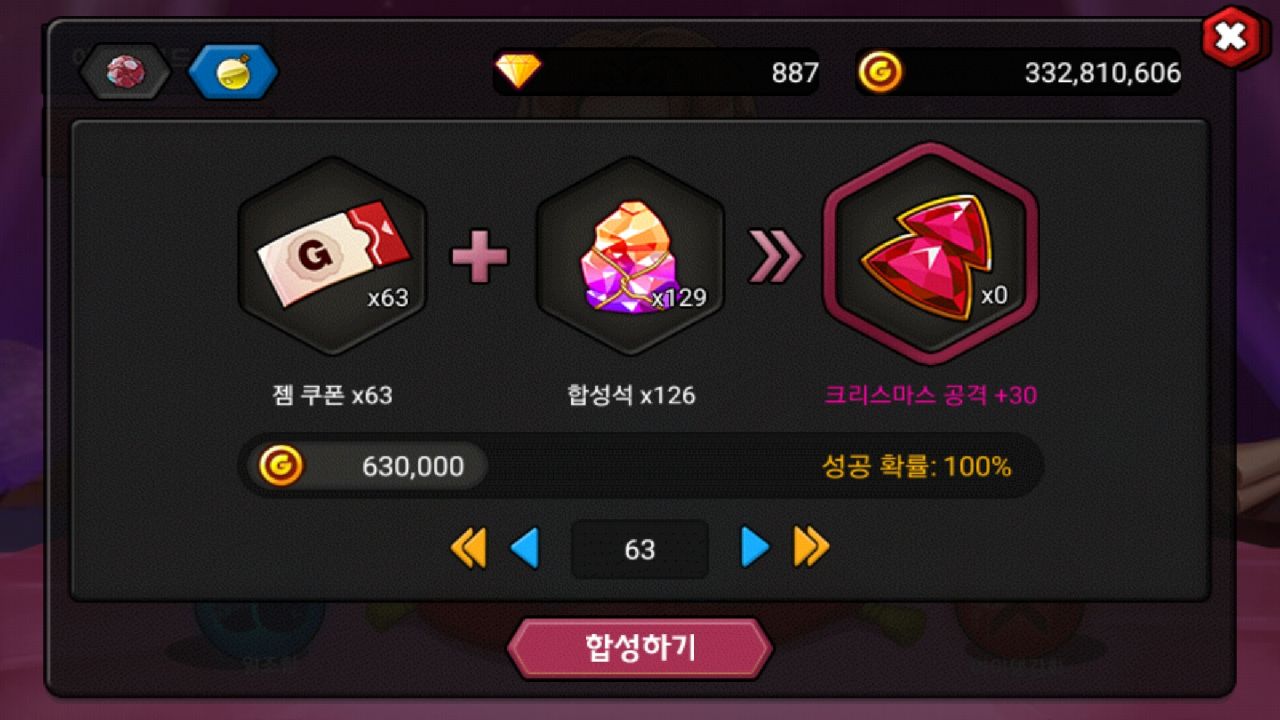1280x720 pixels.
Task: Tap the pink plus sign between ingredients
Action: [480, 257]
